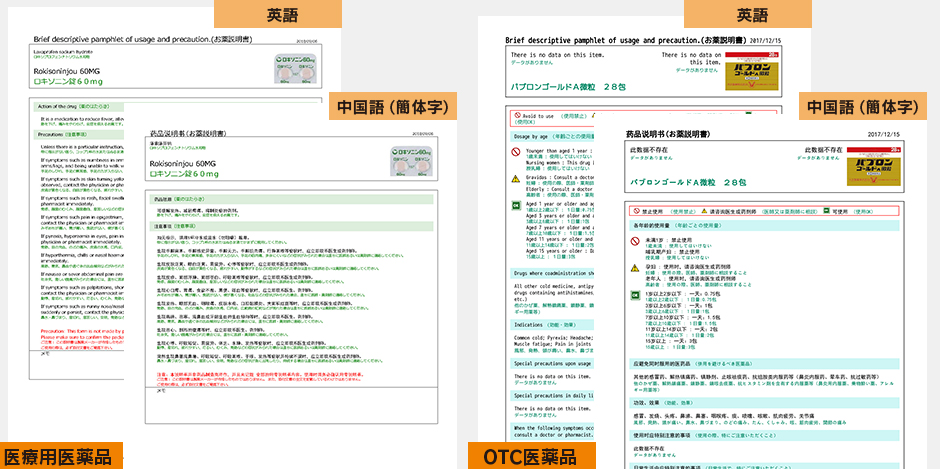This screenshot has width=940, height=469.
Task: Click green "ロキソニン錠60mg" in the Chinese sheet
Action: coord(183,174)
